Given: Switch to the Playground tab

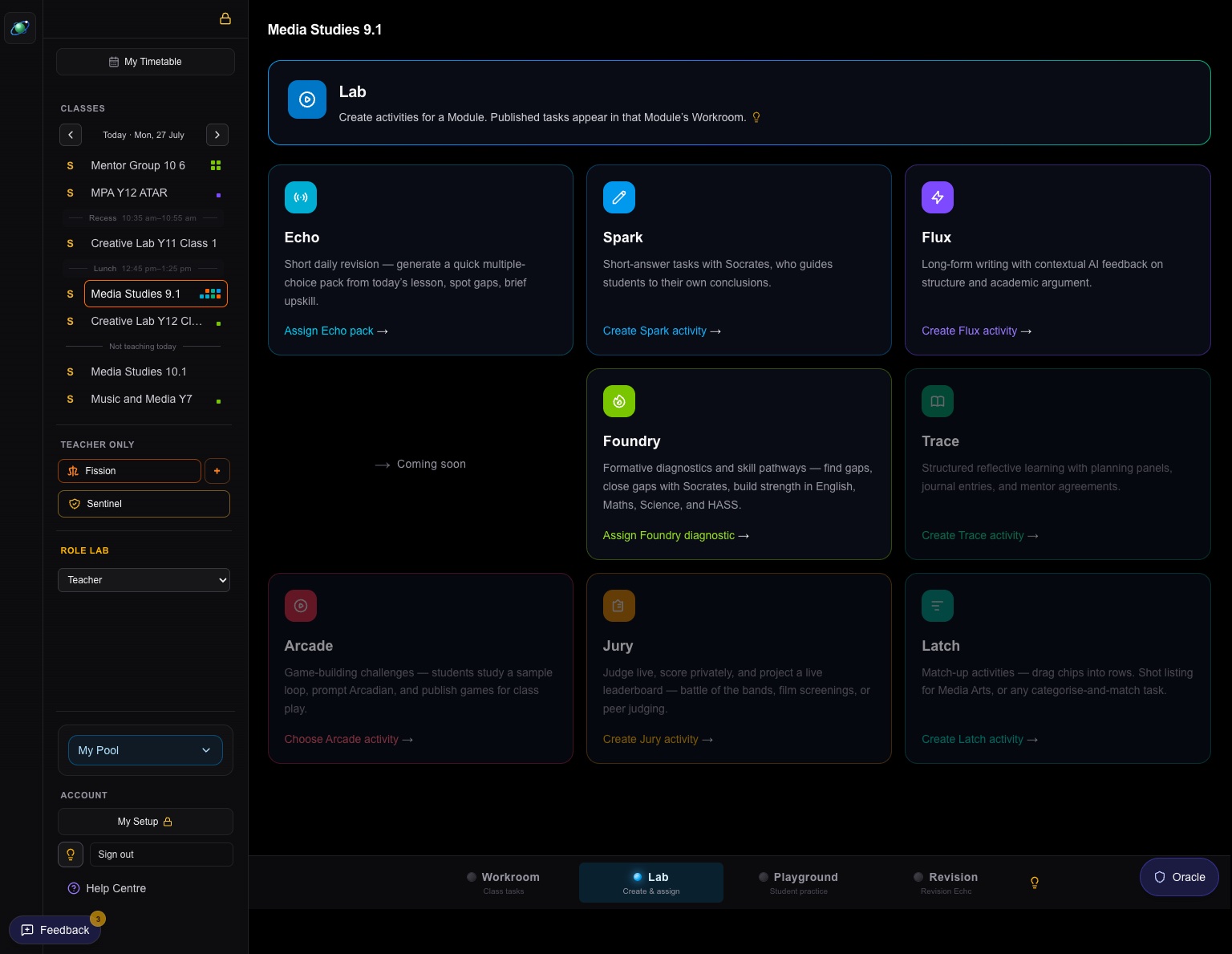Looking at the screenshot, I should click(799, 883).
